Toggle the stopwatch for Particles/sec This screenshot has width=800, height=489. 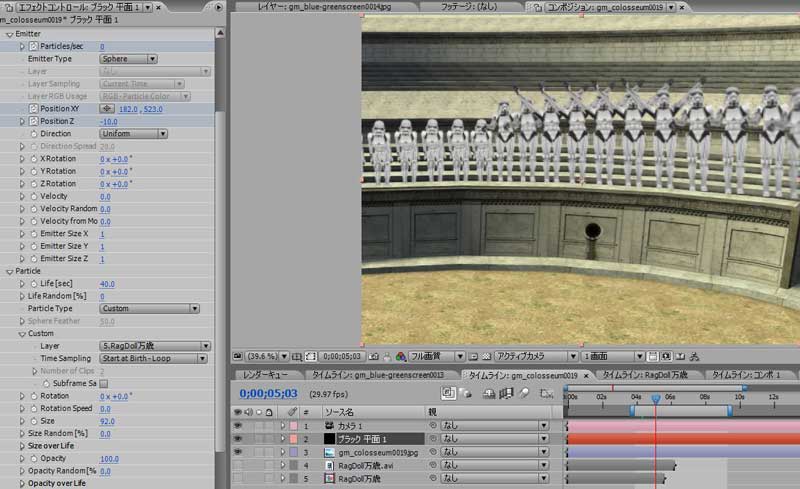coord(33,46)
